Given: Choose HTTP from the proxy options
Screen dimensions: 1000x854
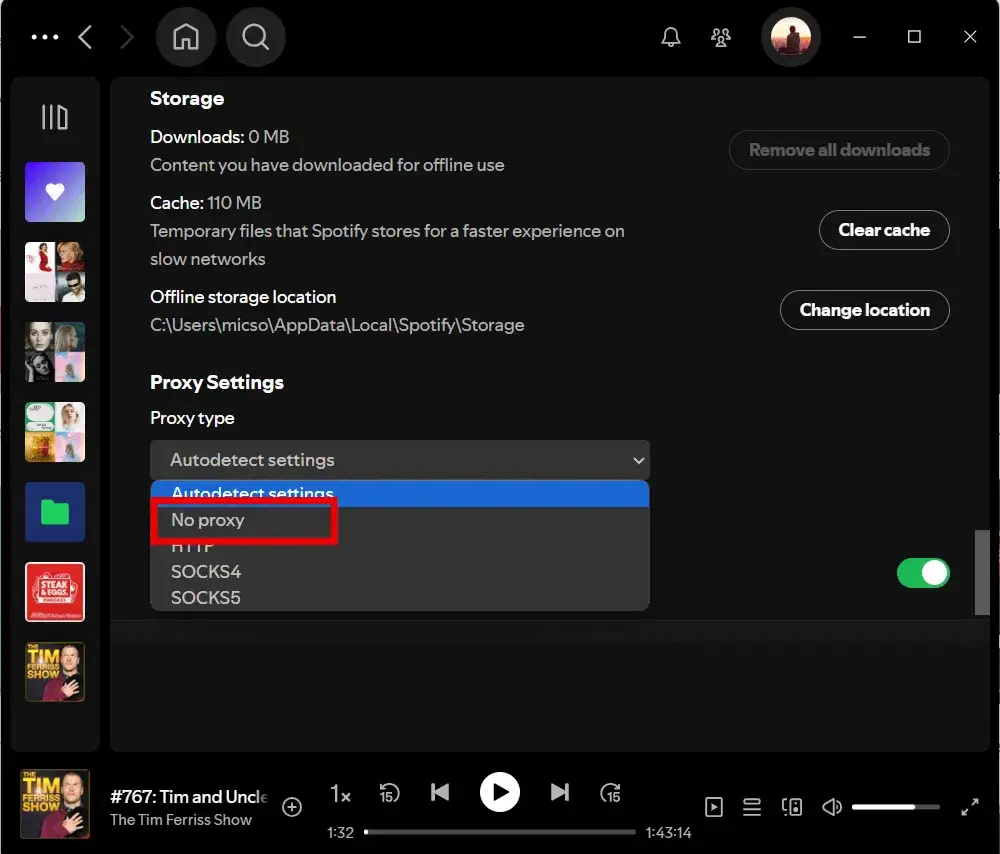Looking at the screenshot, I should coord(190,546).
